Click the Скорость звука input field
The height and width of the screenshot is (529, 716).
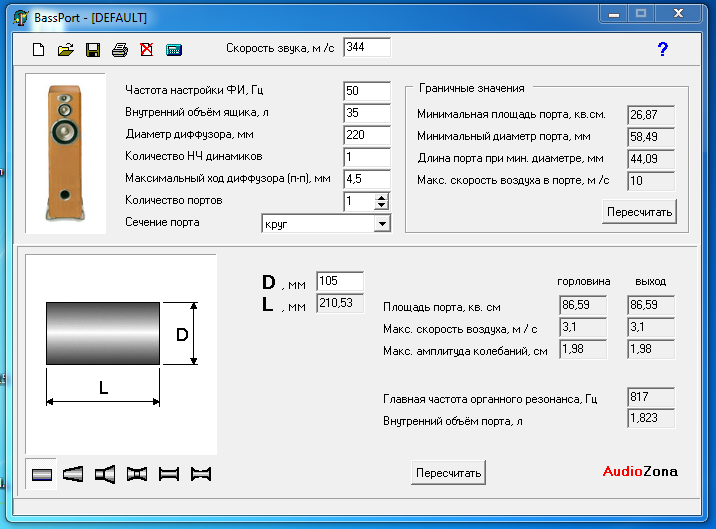point(366,47)
